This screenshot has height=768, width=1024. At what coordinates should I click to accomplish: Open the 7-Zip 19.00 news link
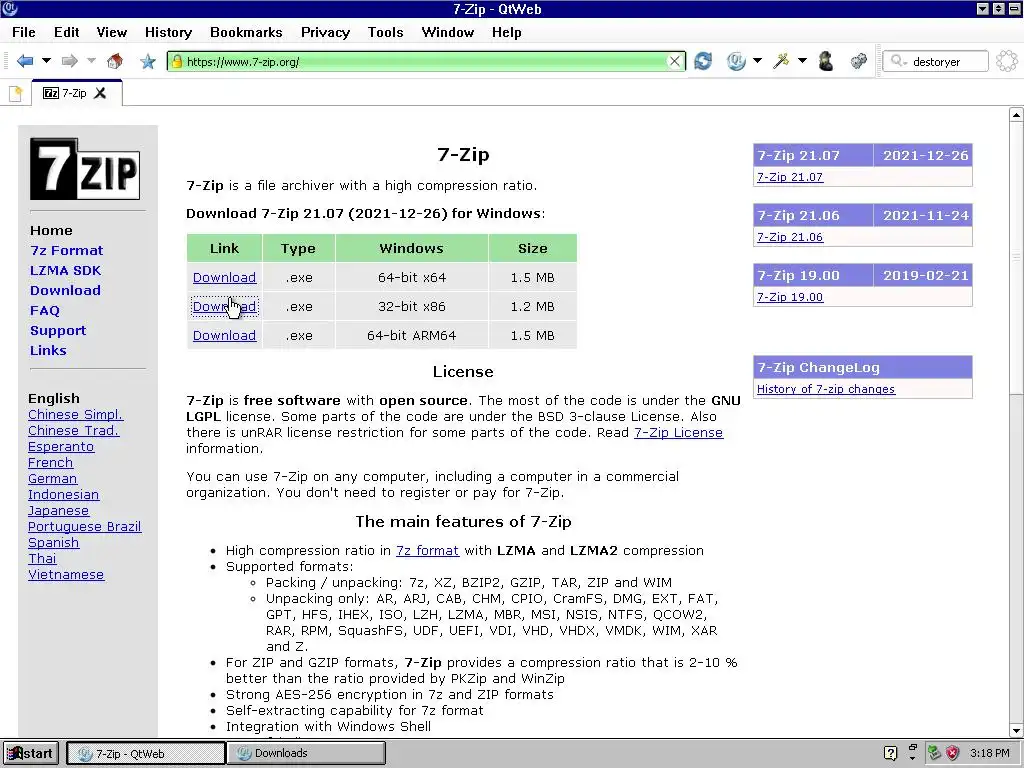point(790,297)
